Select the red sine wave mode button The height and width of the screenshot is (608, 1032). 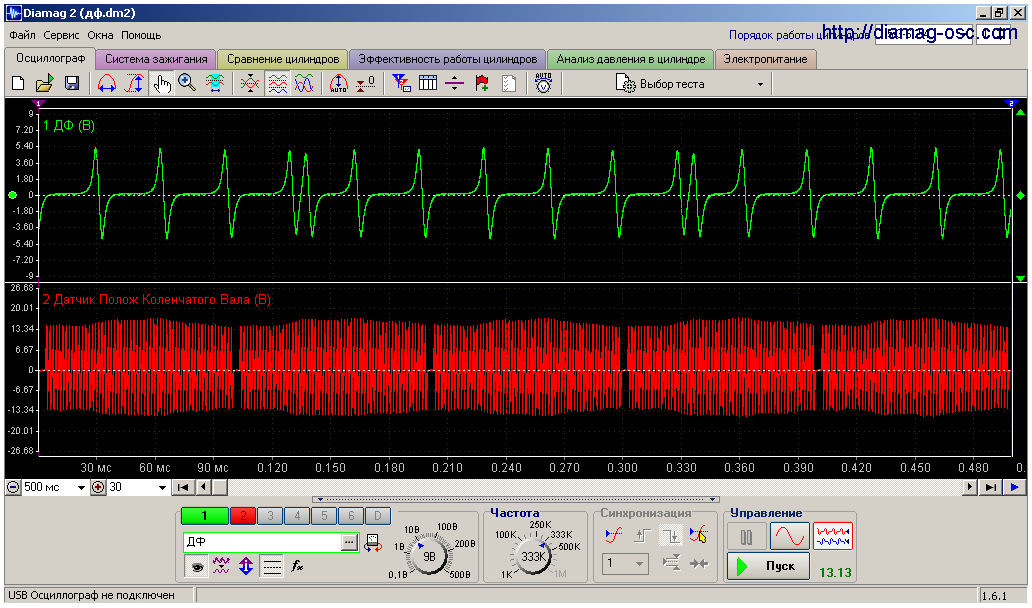(x=790, y=537)
